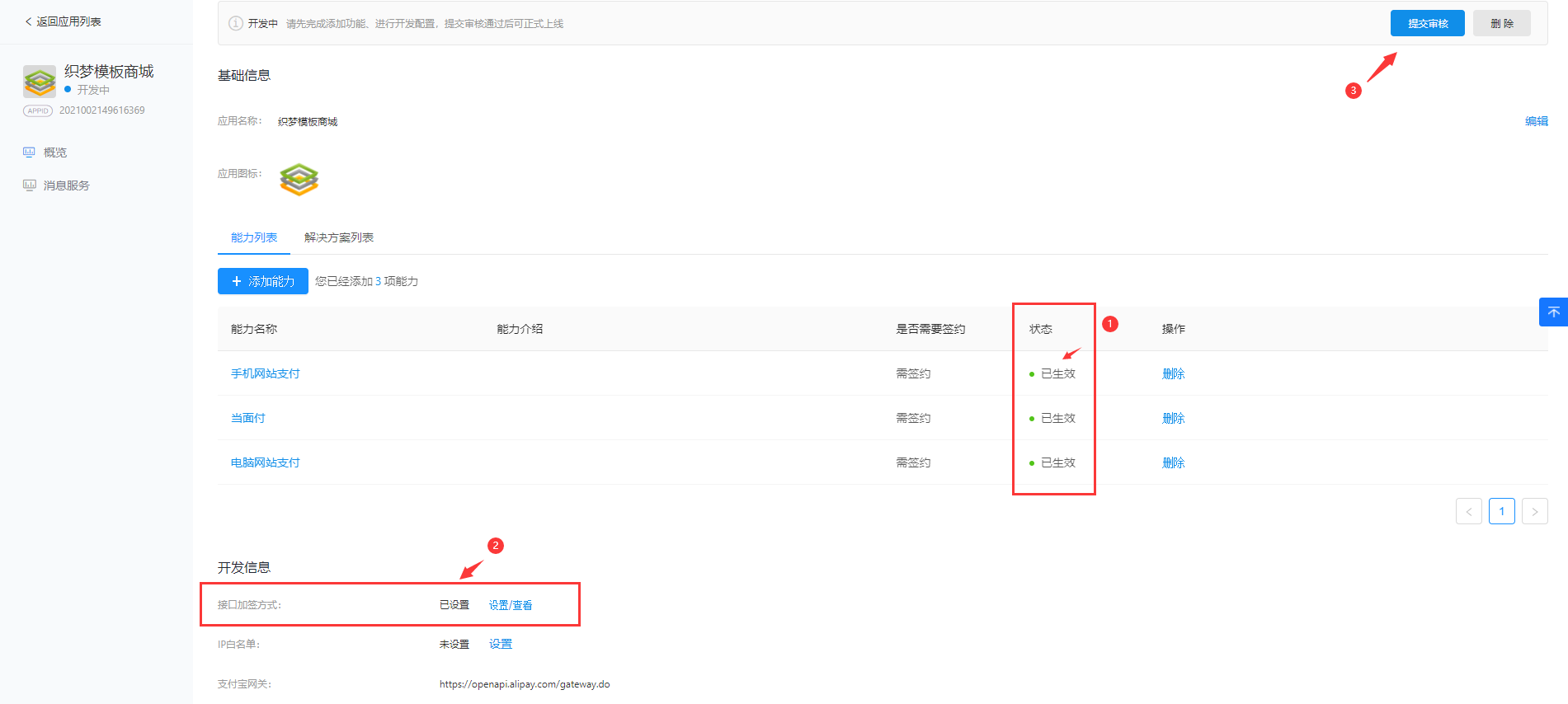
Task: Select the 能力列表 tab
Action: 254,237
